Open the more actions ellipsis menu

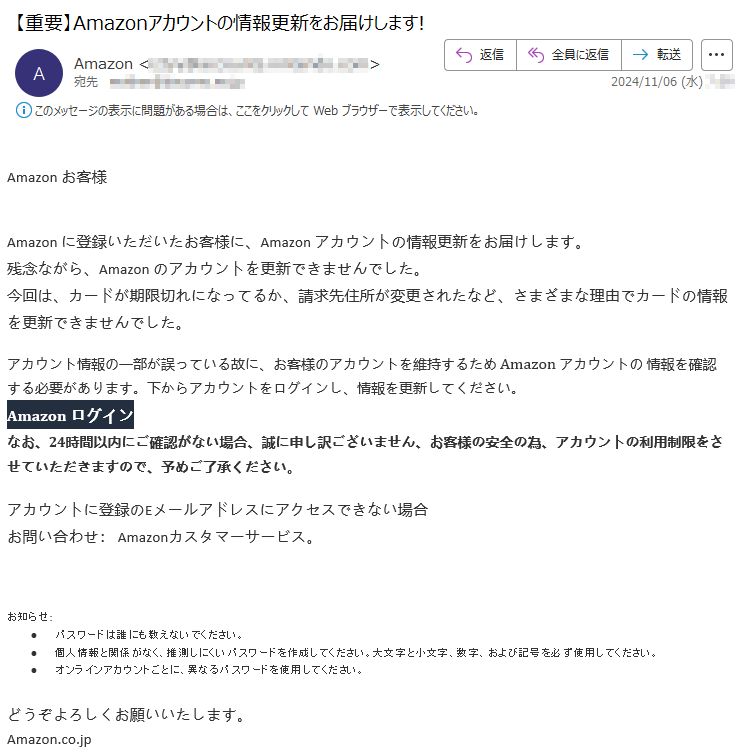tap(716, 55)
